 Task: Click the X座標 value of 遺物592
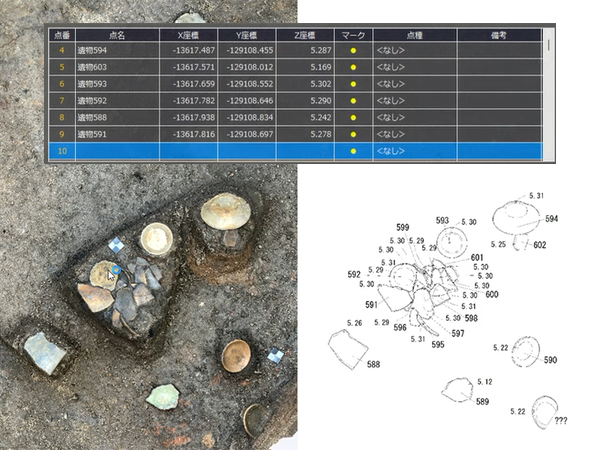pos(190,100)
